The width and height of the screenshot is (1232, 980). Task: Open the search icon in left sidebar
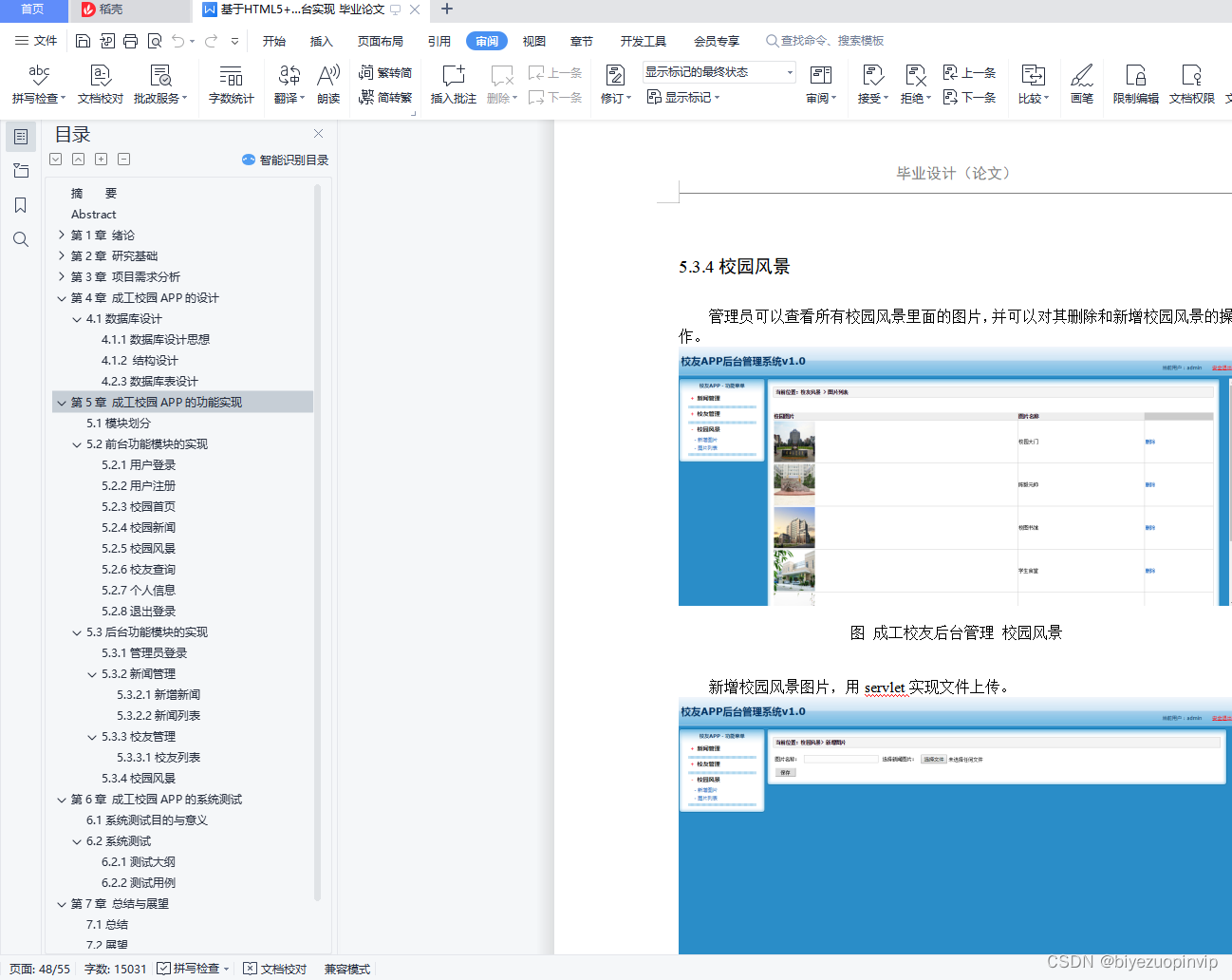(21, 239)
